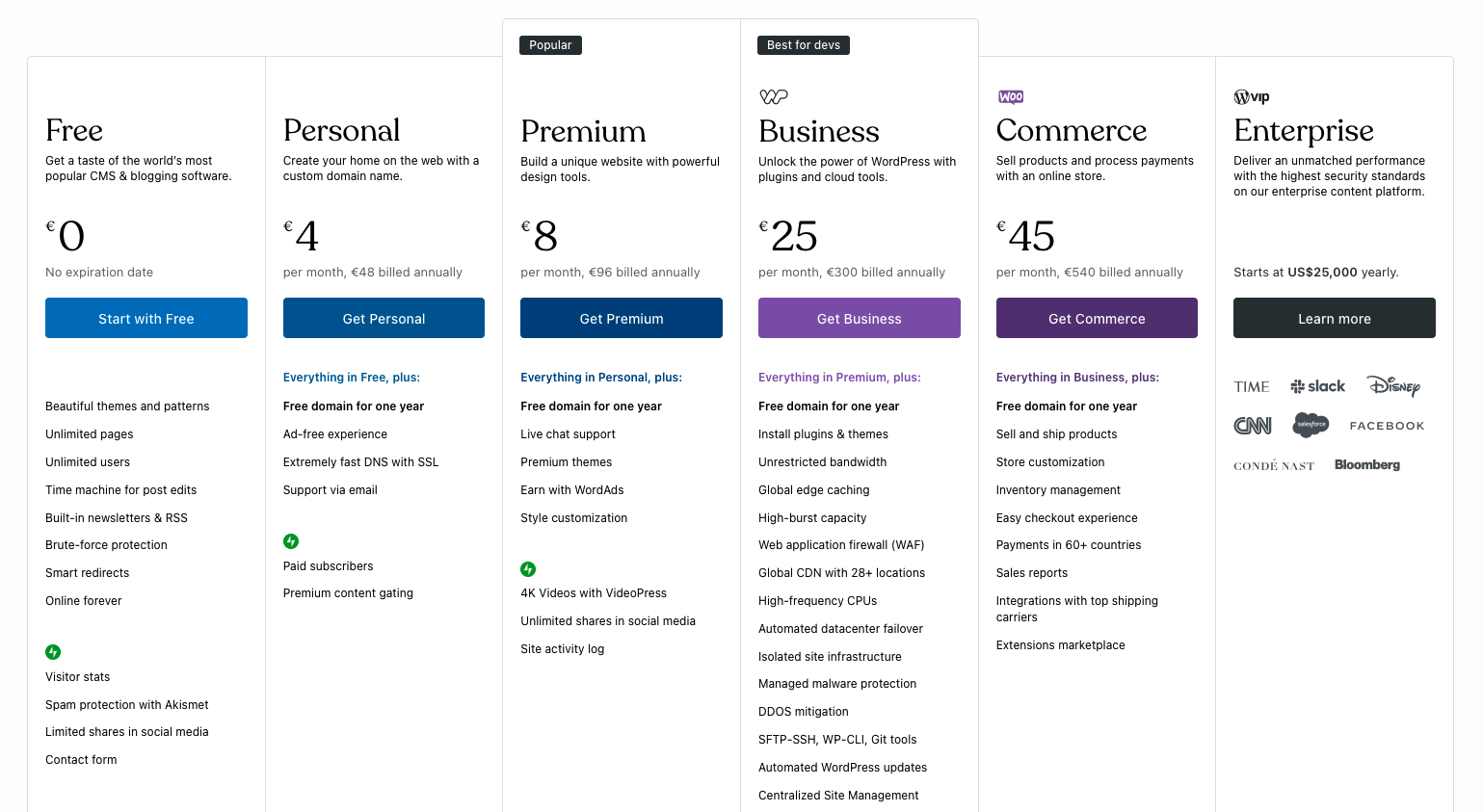The image size is (1483, 812).
Task: Click the Slack logo
Action: [1318, 386]
